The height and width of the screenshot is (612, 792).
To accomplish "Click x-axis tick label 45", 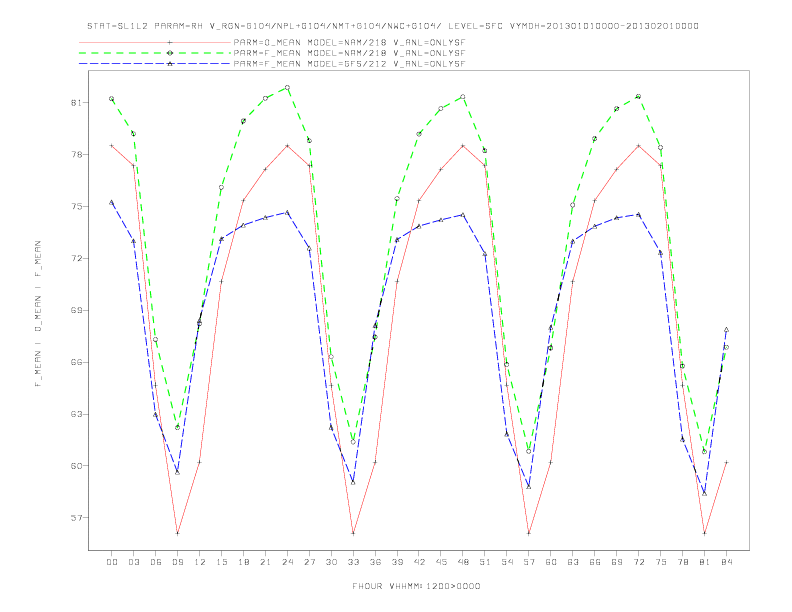I will 441,562.
